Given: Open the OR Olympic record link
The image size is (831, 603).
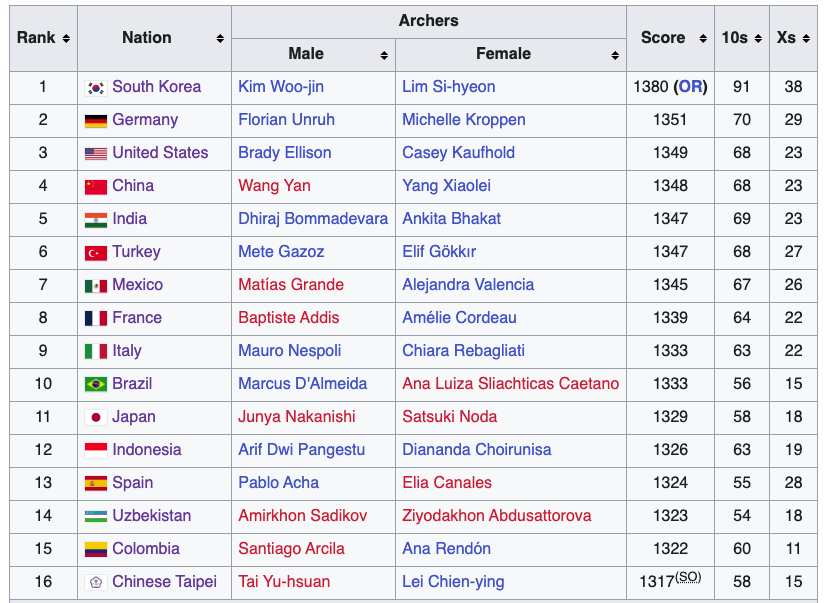Looking at the screenshot, I should point(690,87).
